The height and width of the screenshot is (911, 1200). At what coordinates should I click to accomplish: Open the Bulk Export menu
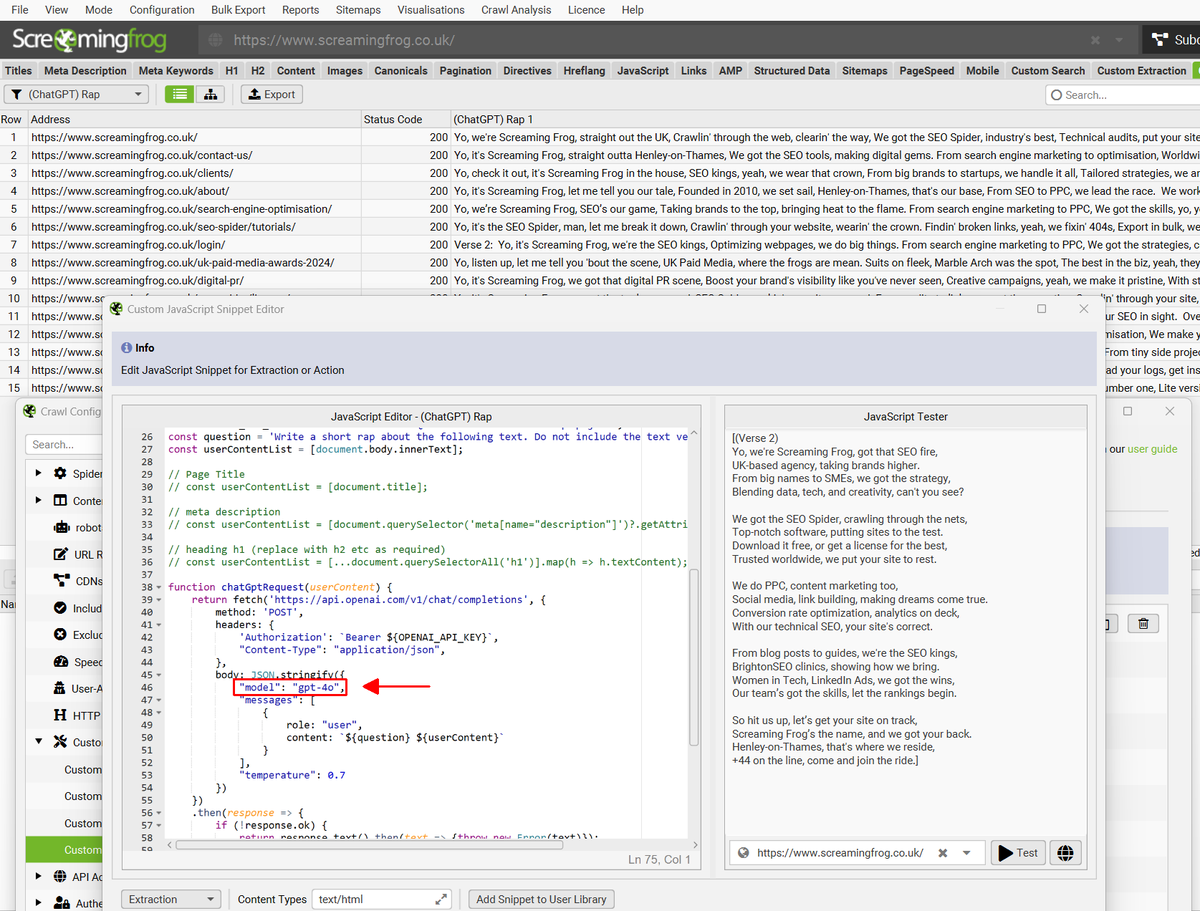(238, 10)
